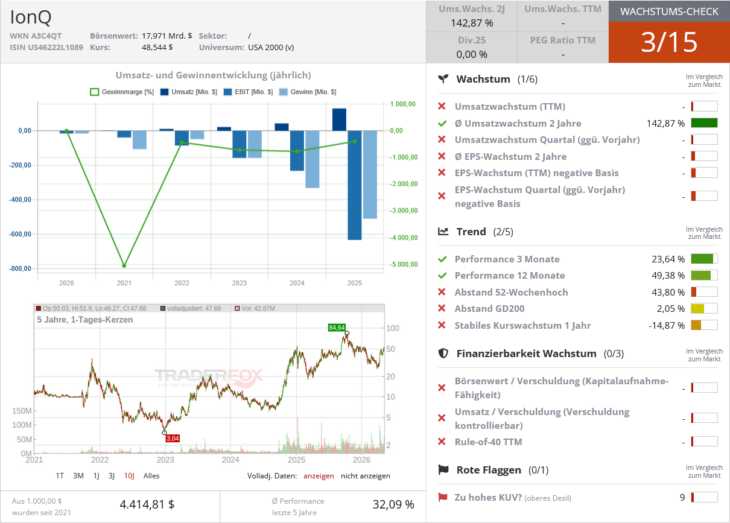Select the Alles chart range
The width and height of the screenshot is (730, 523).
pyautogui.click(x=151, y=475)
